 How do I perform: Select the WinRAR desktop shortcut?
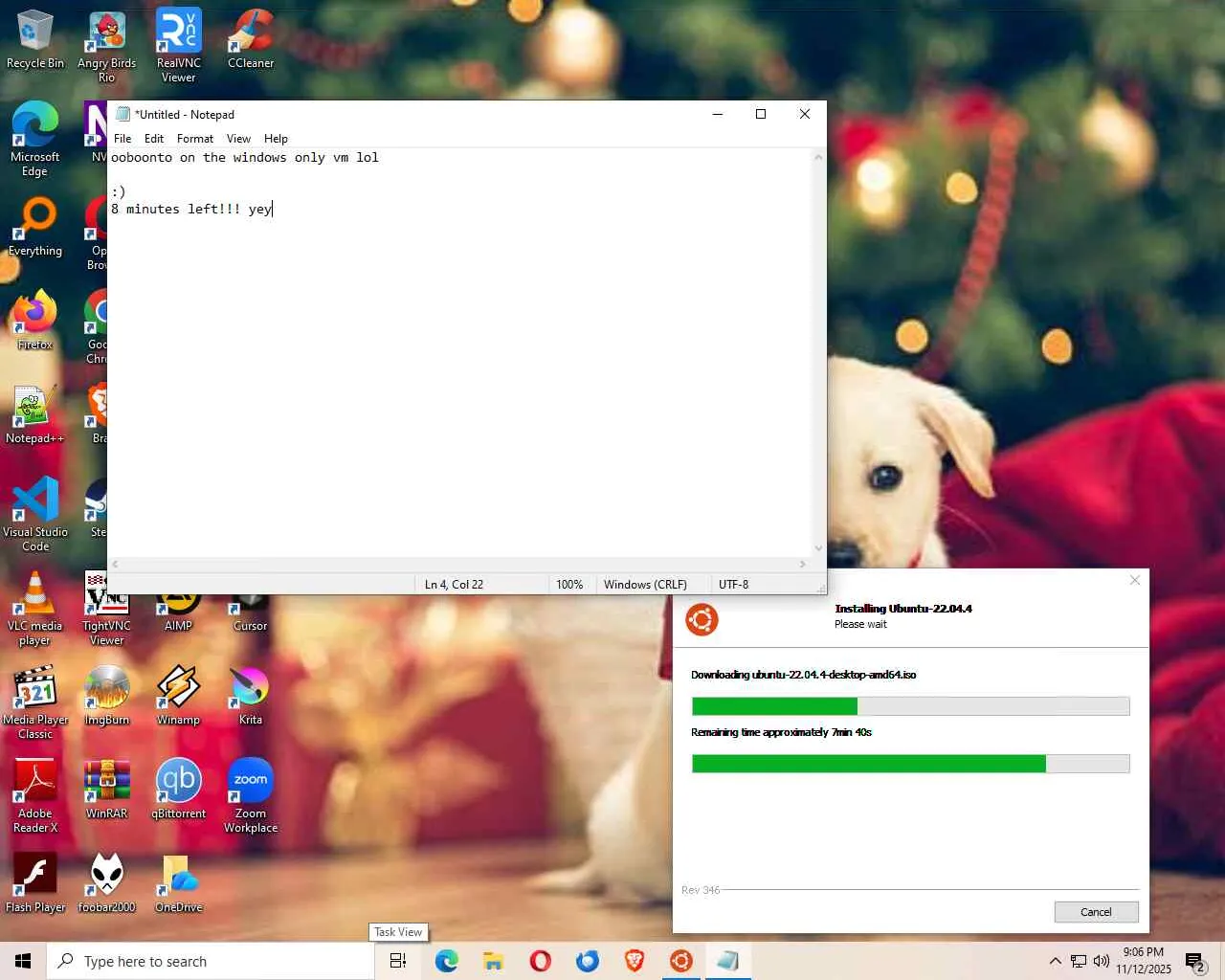coord(107,790)
